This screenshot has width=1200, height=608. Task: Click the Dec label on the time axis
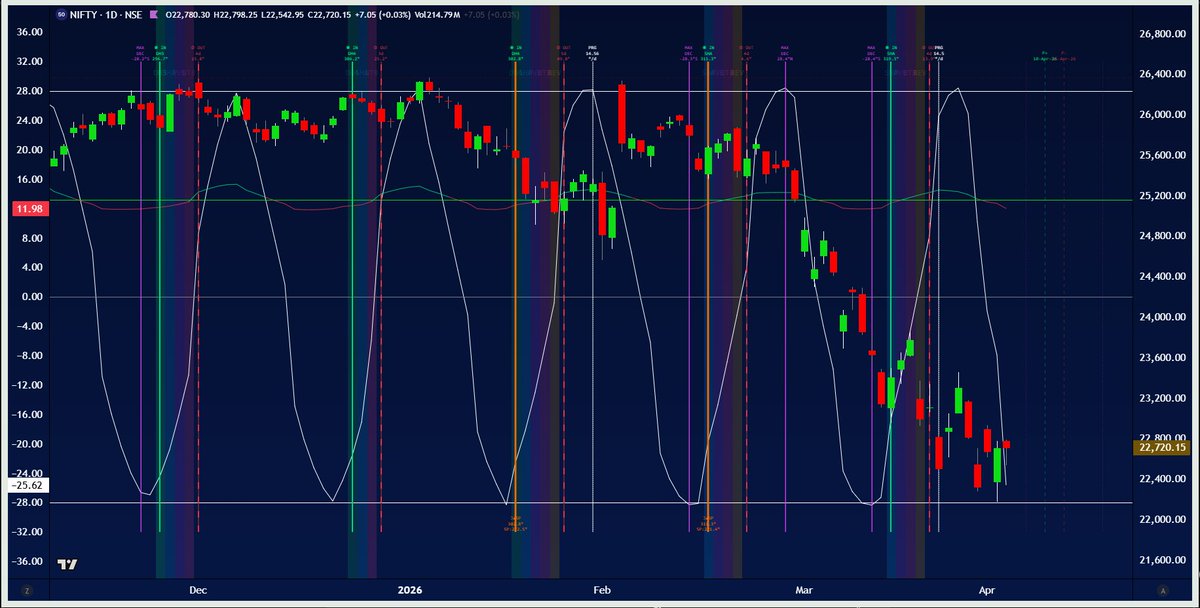click(x=197, y=590)
